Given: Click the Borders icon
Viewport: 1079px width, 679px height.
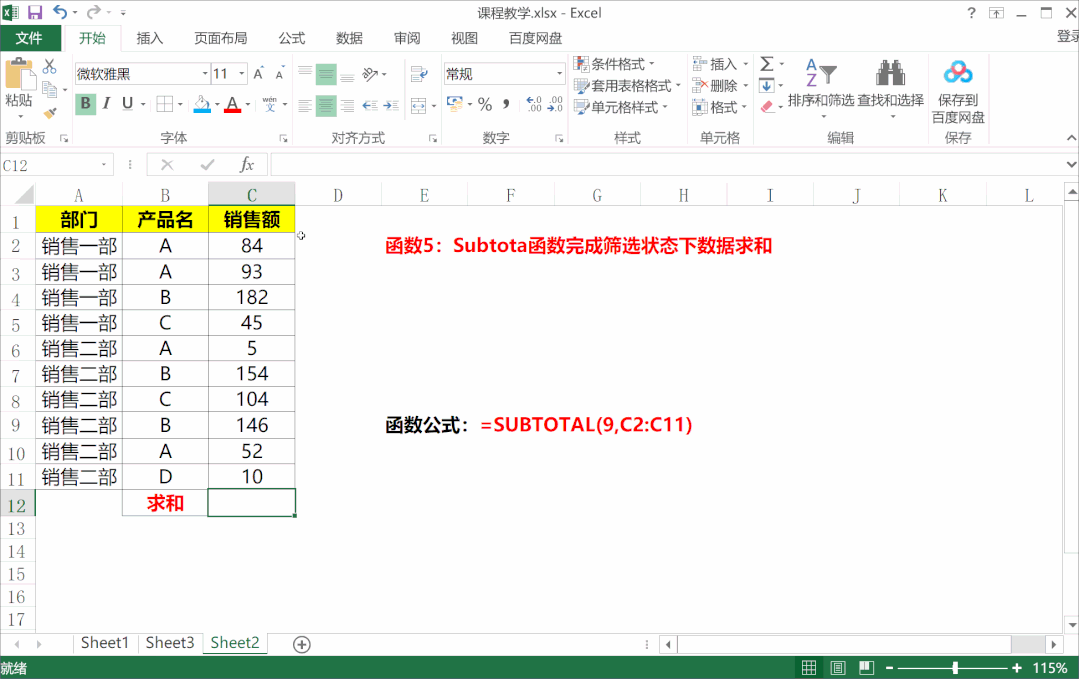Looking at the screenshot, I should (x=164, y=104).
